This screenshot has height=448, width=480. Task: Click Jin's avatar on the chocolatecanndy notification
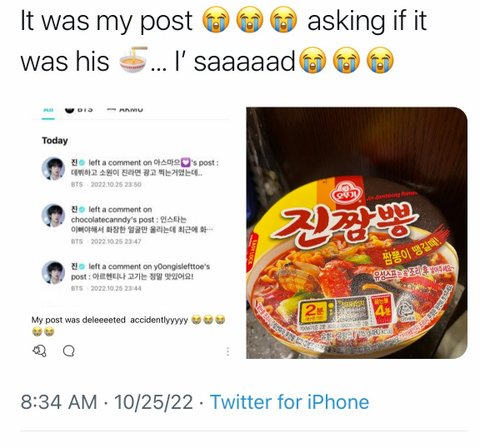(53, 215)
